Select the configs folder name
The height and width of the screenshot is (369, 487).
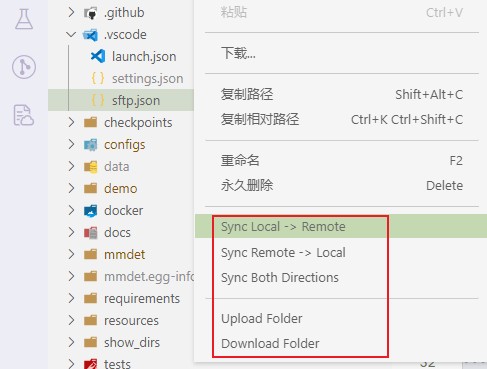(124, 145)
